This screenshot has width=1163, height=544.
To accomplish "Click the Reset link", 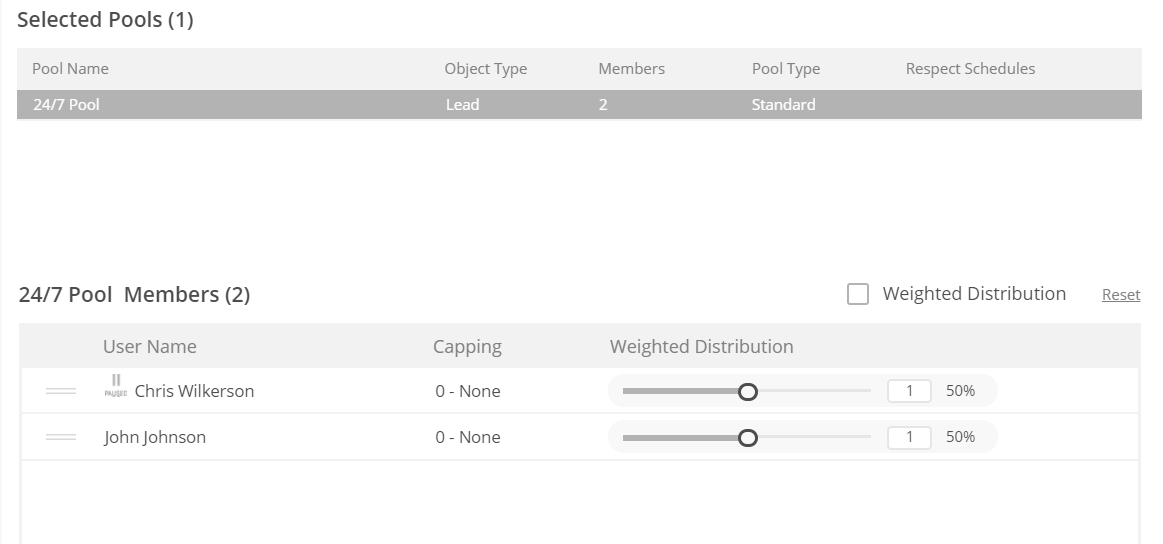I will click(1120, 295).
